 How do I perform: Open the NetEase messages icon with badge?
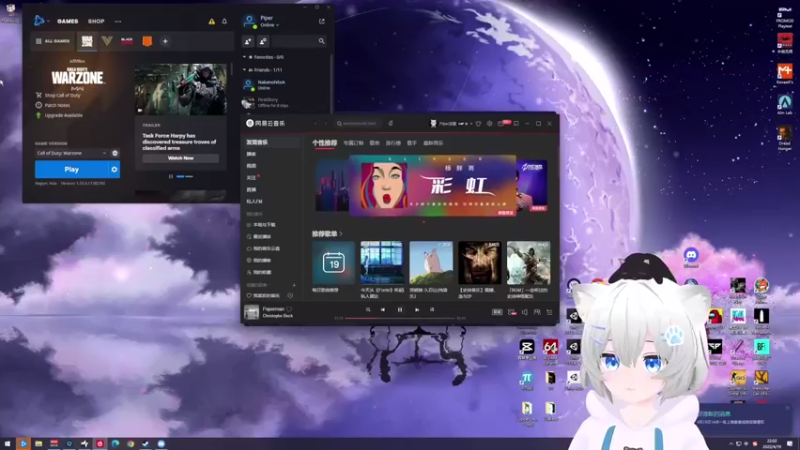point(502,123)
